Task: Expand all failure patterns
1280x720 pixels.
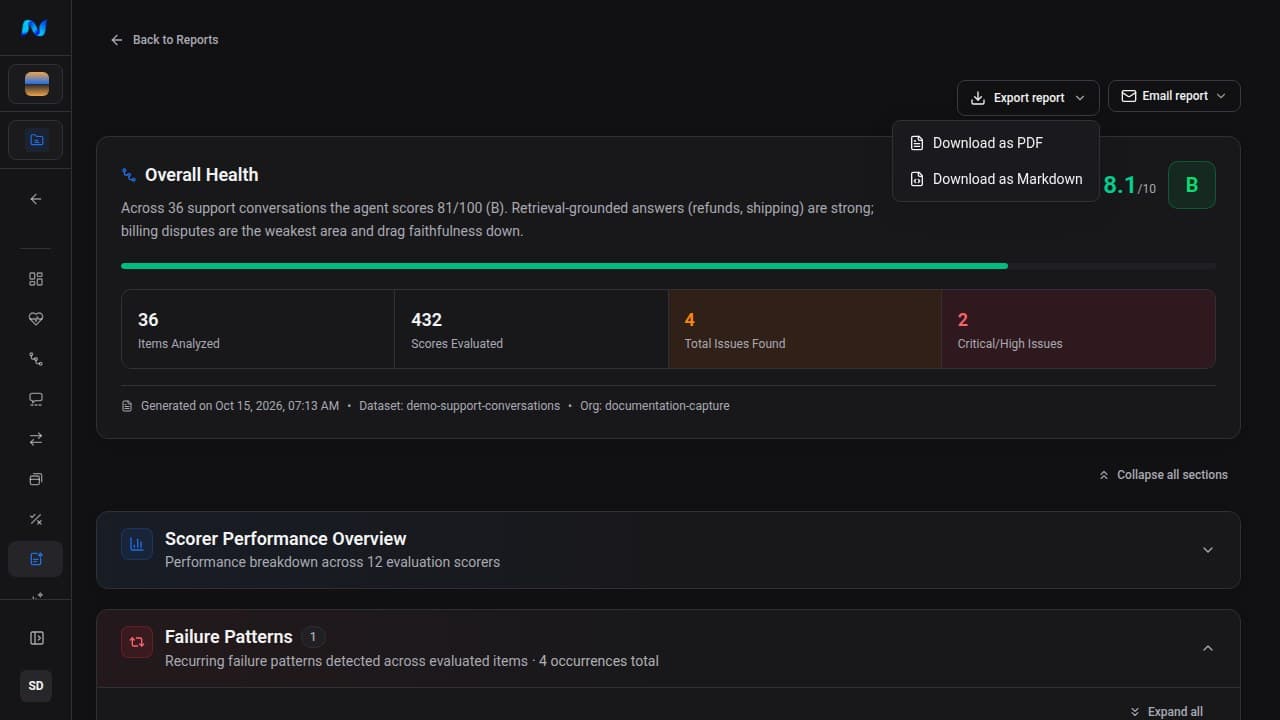Action: [1166, 712]
